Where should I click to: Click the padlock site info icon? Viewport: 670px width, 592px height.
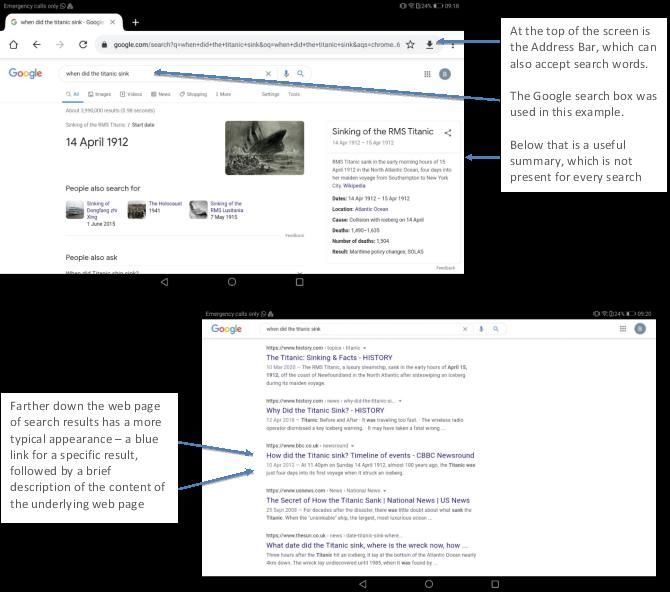pos(104,44)
